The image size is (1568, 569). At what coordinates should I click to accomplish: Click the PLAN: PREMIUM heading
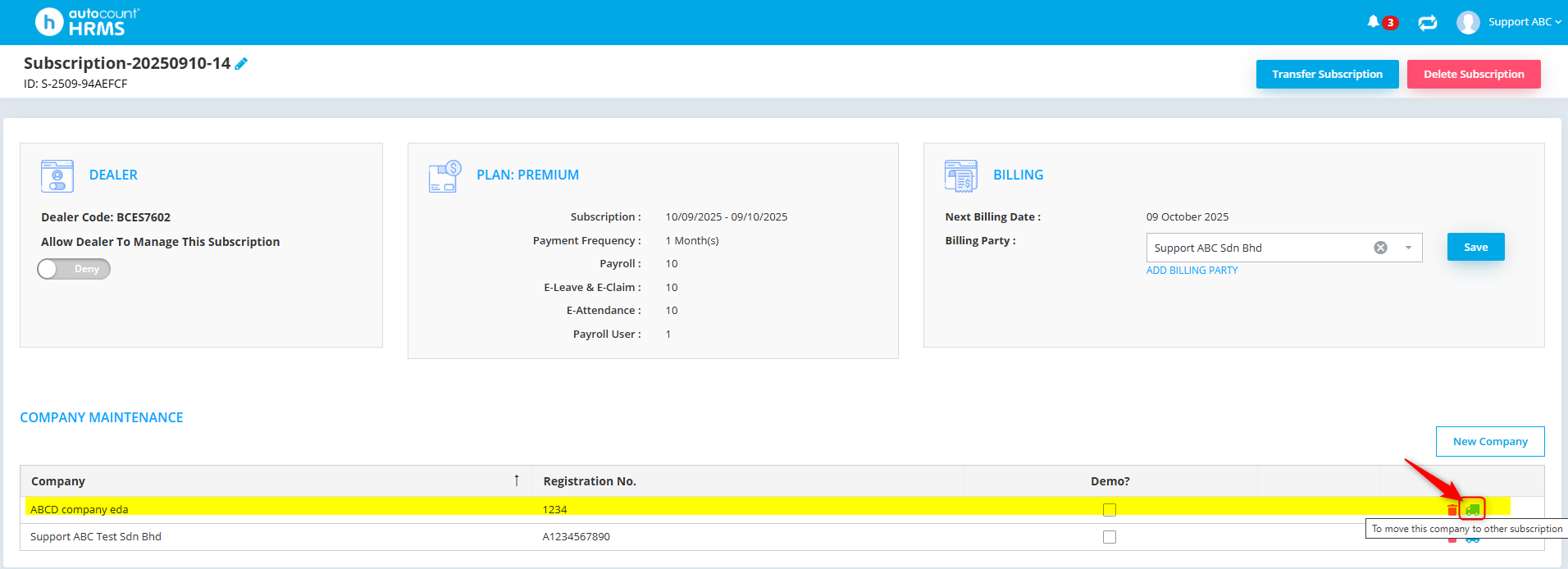point(527,175)
